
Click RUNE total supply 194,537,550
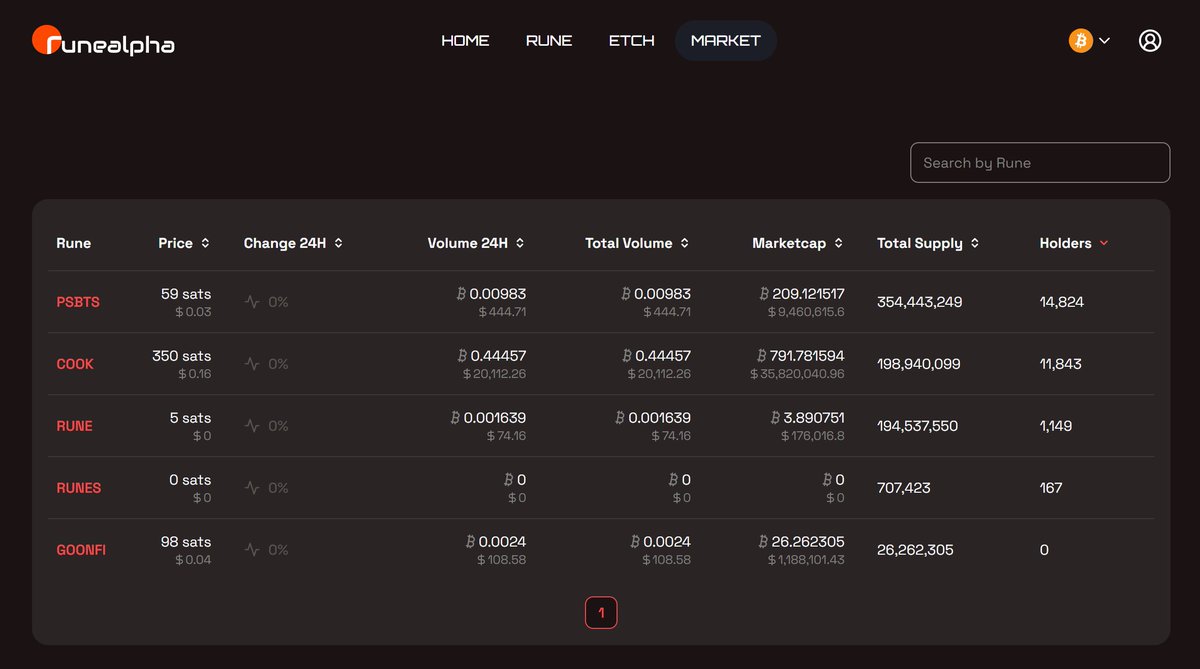[918, 426]
